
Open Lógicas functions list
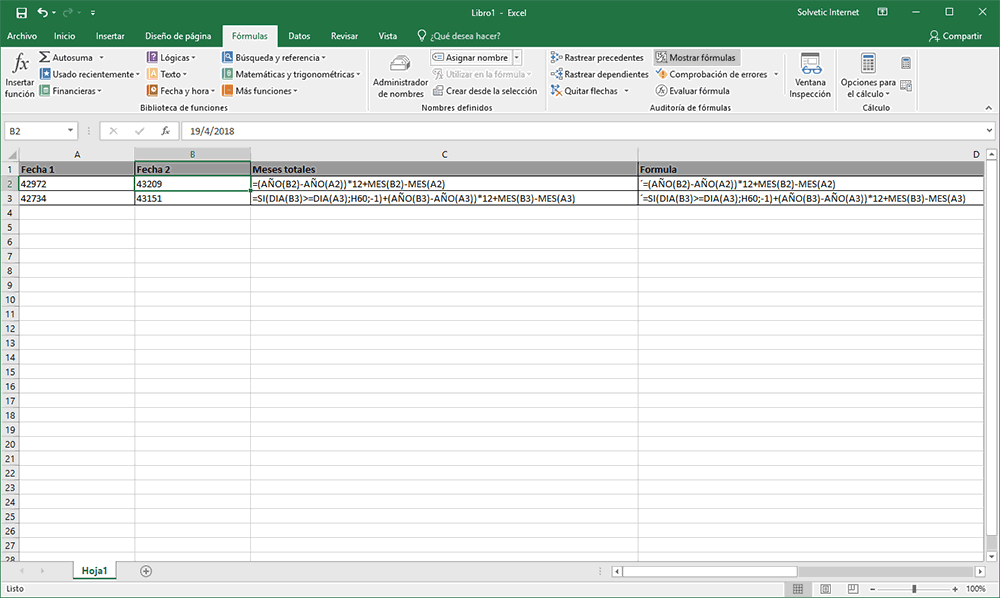click(171, 57)
